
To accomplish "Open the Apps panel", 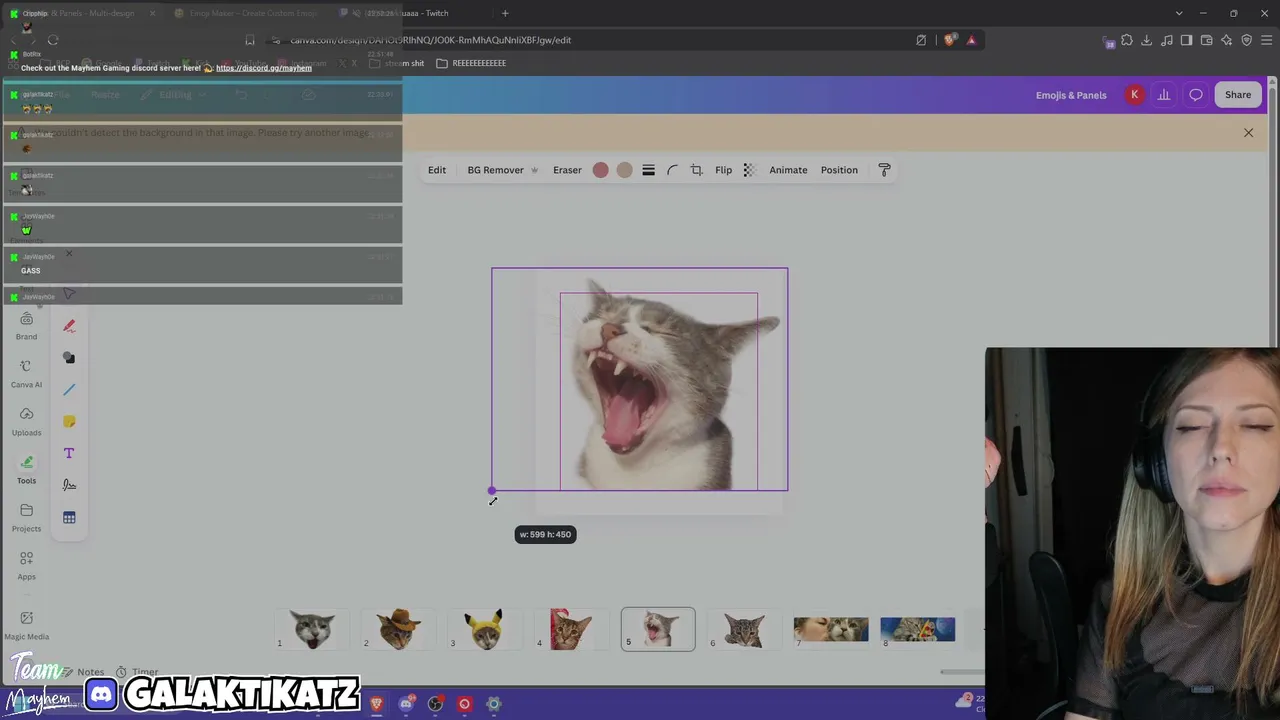I will coord(26,566).
